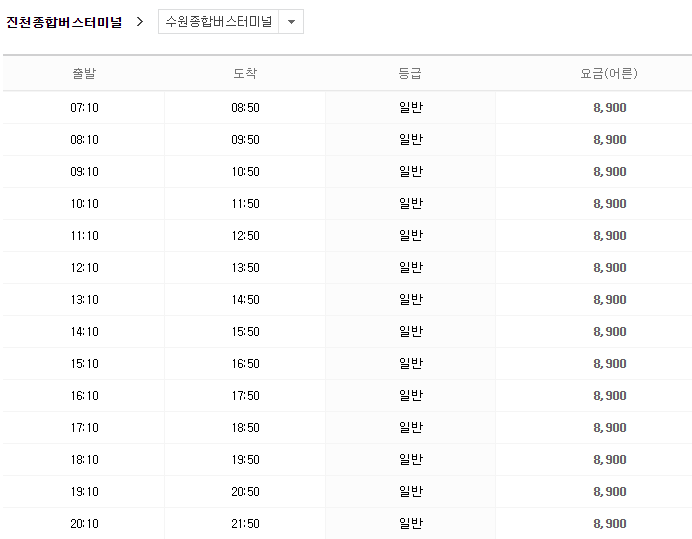Select the 10:10 departure time
This screenshot has width=692, height=539.
click(x=85, y=204)
